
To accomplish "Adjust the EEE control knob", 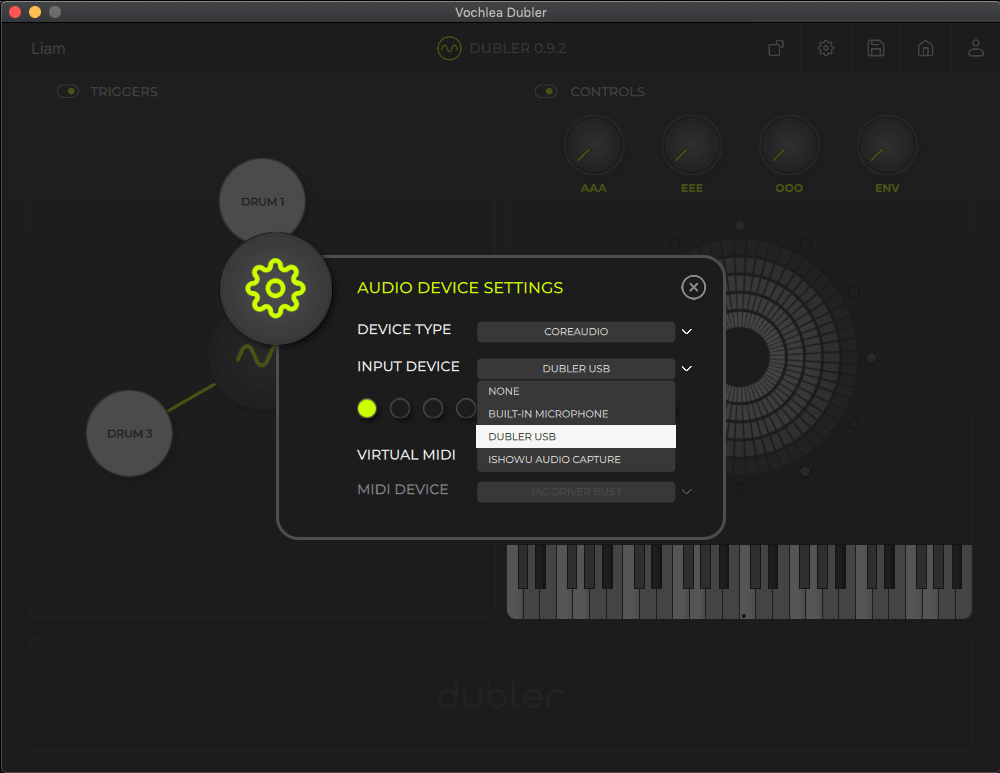I will 692,146.
